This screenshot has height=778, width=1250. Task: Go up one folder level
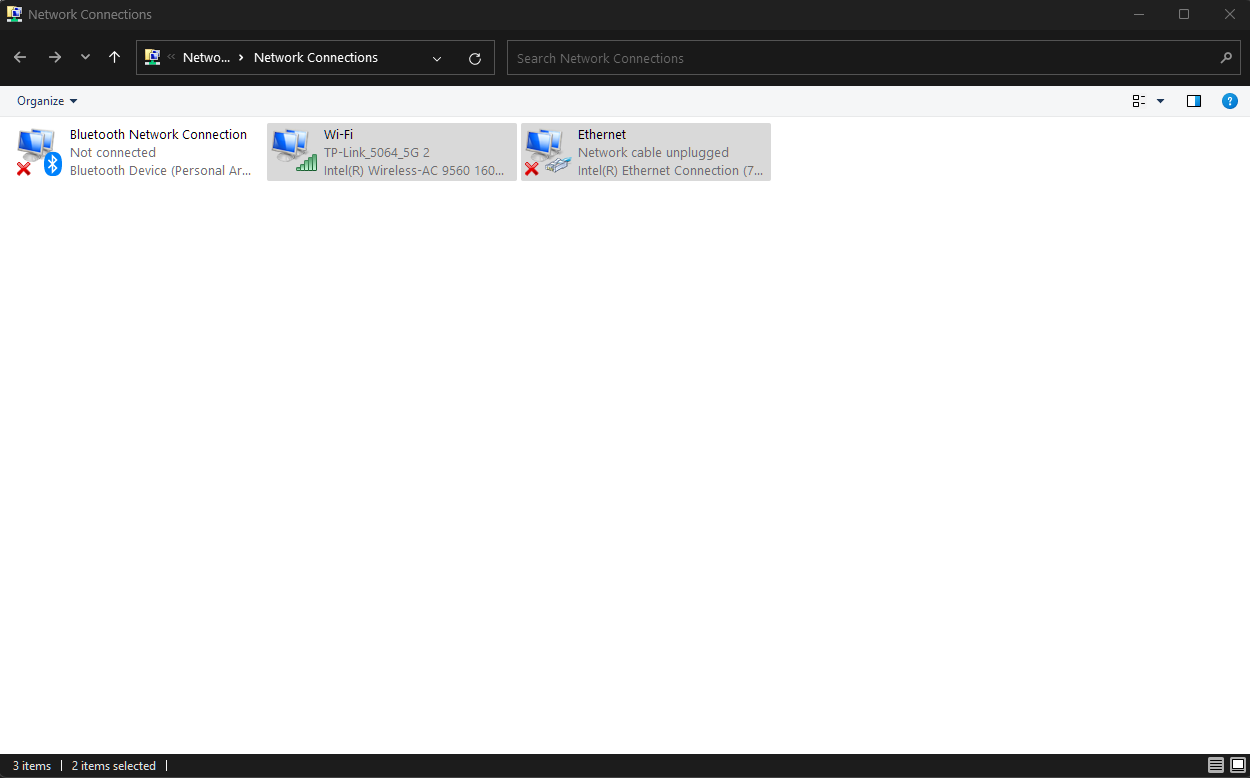click(115, 58)
